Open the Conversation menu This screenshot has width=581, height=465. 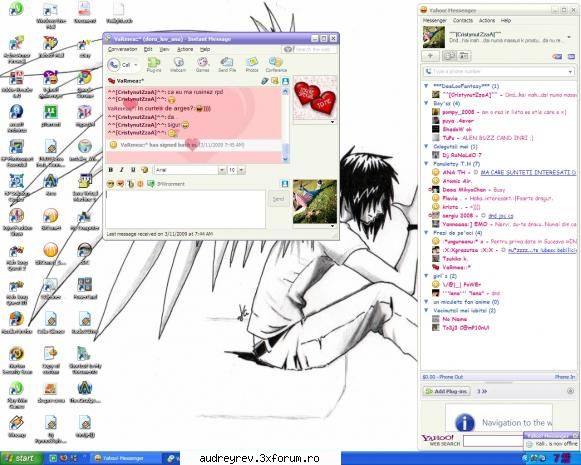click(x=123, y=49)
